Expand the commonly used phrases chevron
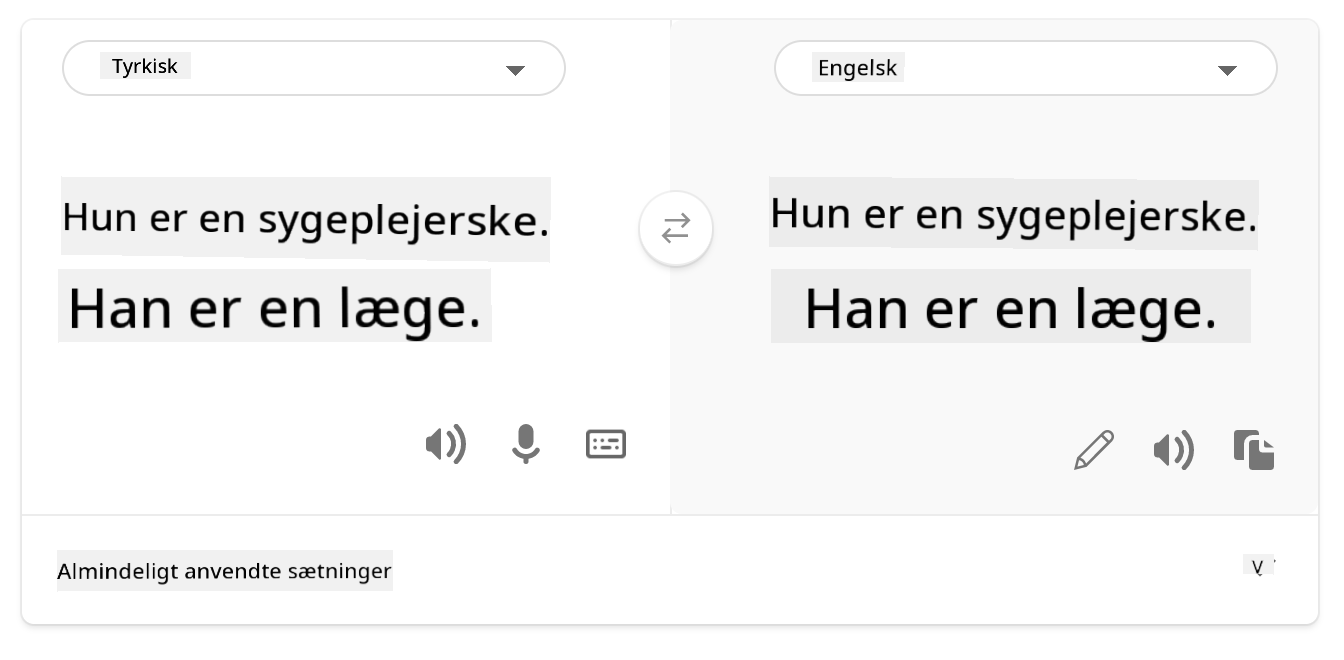 [1259, 567]
